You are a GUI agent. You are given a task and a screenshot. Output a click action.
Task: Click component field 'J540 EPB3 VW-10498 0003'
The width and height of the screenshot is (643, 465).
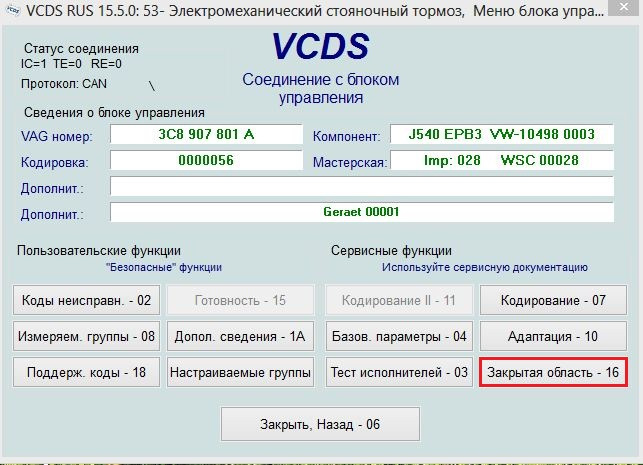click(x=502, y=134)
